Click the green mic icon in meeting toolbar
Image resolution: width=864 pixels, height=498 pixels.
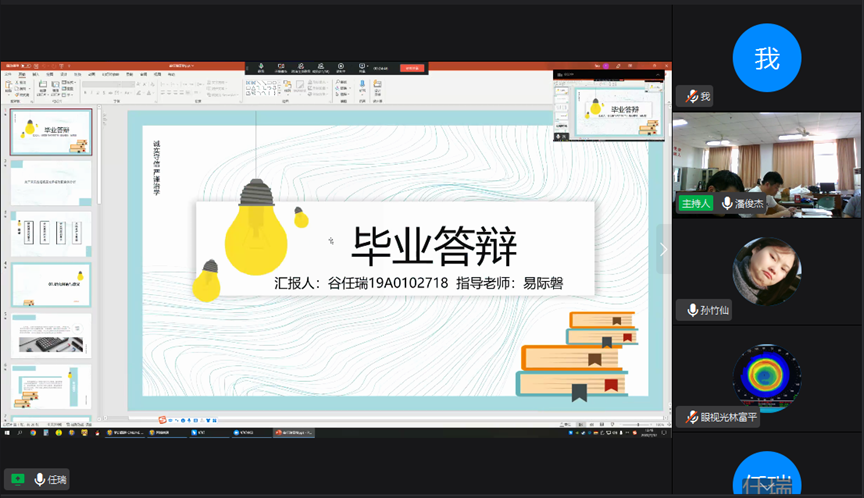click(262, 67)
